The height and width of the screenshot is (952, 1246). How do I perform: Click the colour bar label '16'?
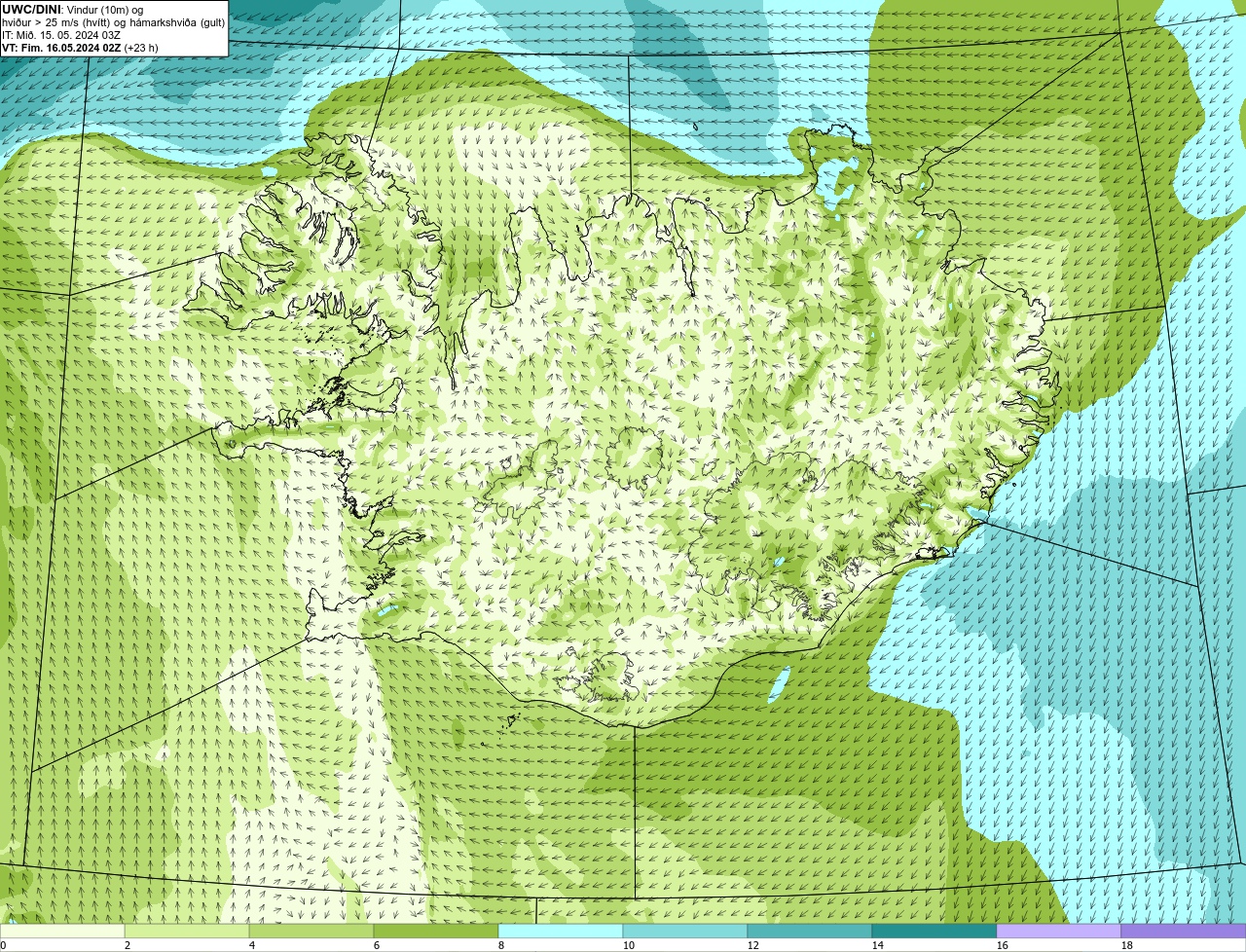tap(1003, 945)
